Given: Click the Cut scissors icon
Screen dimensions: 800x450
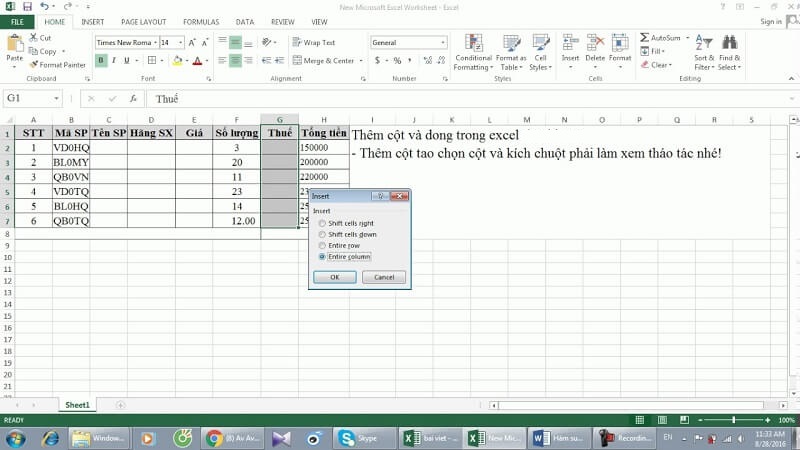Looking at the screenshot, I should coord(33,37).
